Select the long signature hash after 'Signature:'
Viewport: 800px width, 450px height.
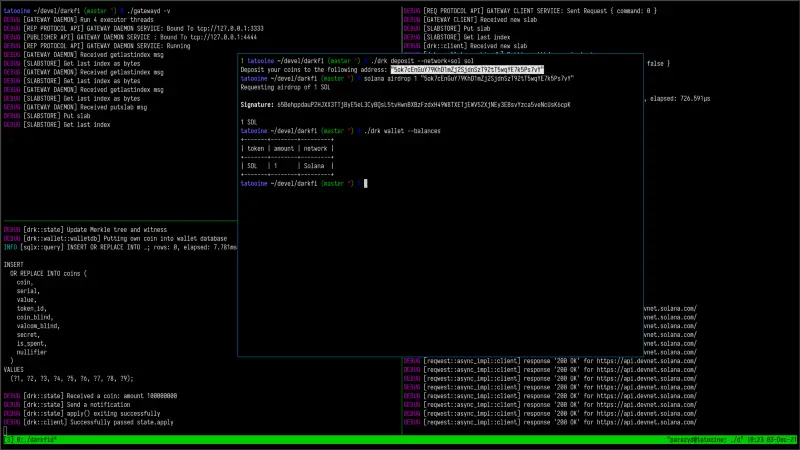click(423, 105)
